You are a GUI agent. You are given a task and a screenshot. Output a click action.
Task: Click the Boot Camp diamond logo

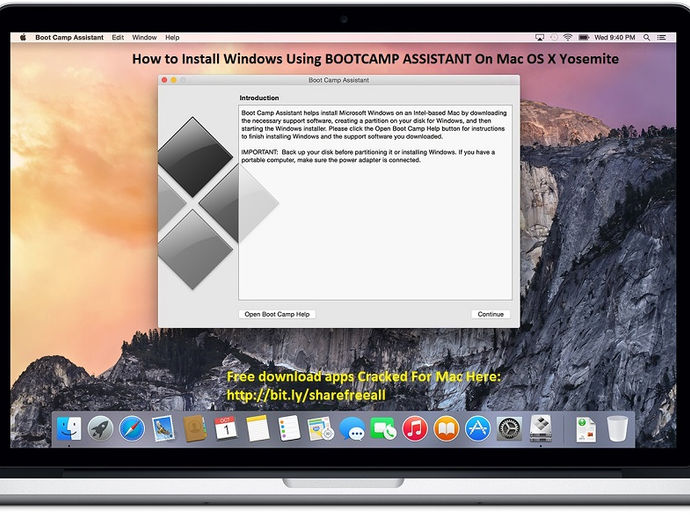click(218, 203)
